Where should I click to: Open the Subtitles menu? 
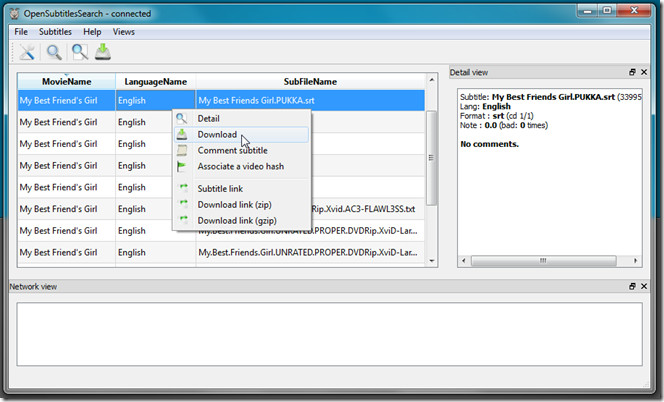pyautogui.click(x=55, y=32)
